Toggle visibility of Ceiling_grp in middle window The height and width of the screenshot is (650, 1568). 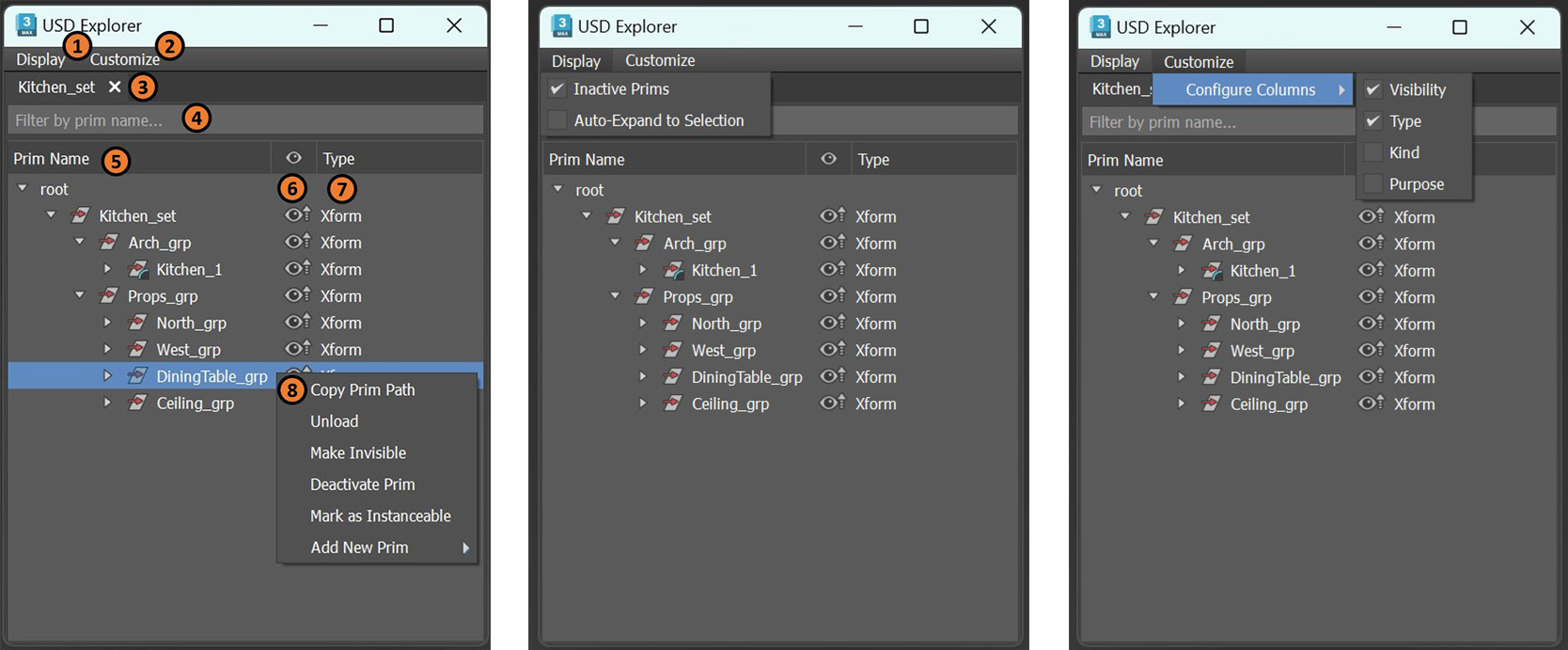tap(832, 404)
